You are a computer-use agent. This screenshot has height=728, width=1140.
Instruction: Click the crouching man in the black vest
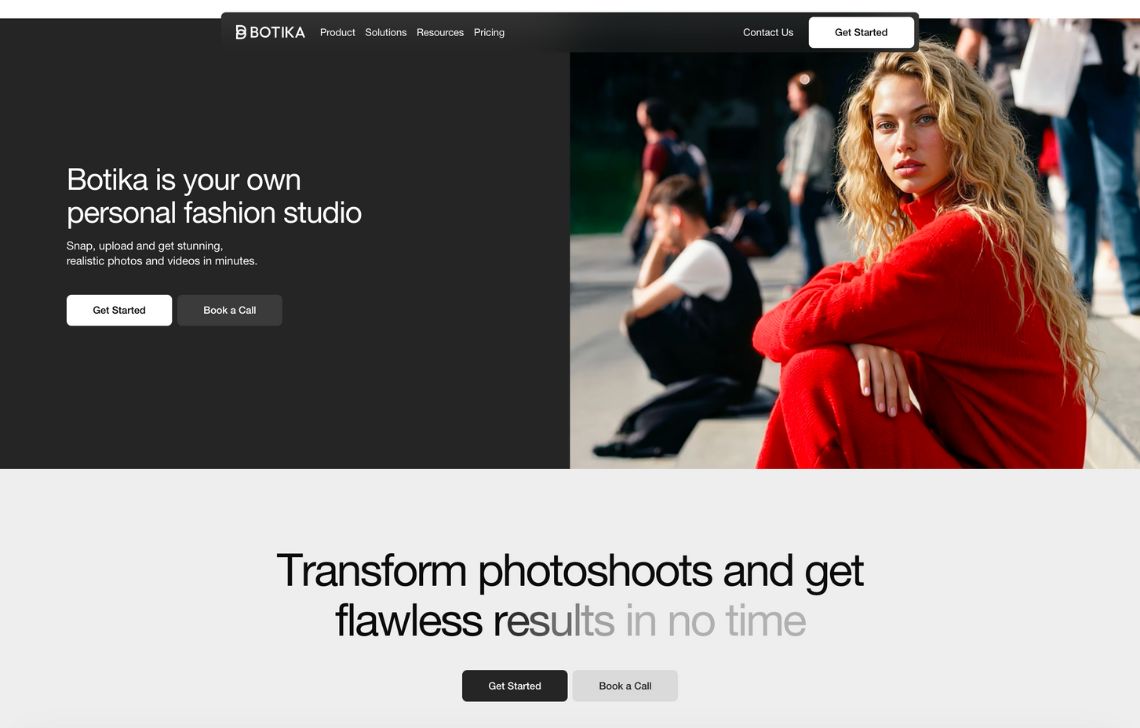[690, 310]
